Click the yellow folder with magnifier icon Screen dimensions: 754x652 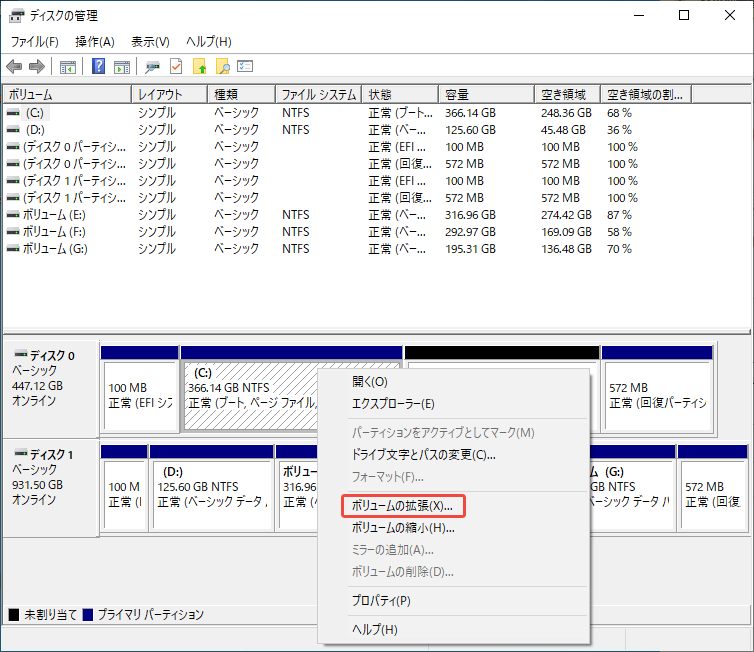tap(223, 67)
